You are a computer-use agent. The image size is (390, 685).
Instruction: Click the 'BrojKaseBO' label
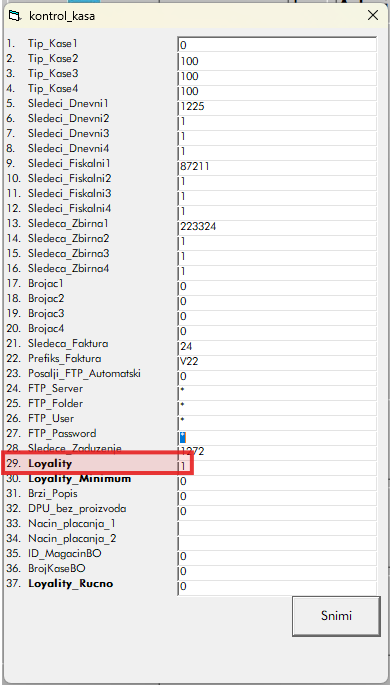57,569
